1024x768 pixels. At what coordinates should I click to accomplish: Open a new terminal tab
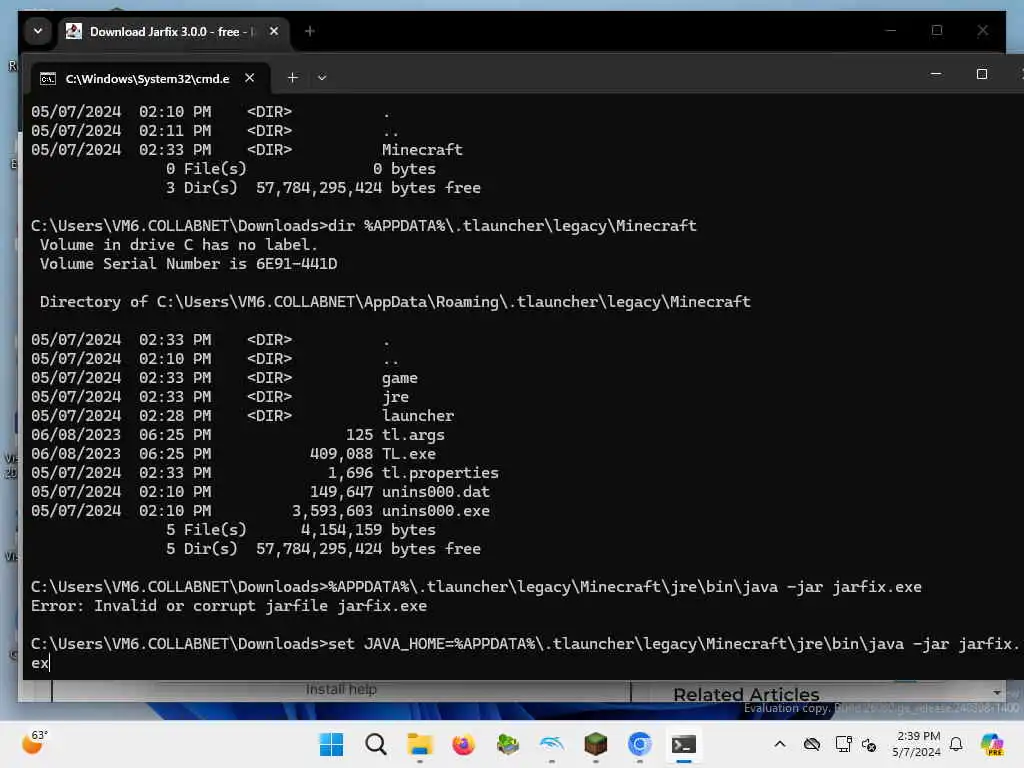pos(293,78)
